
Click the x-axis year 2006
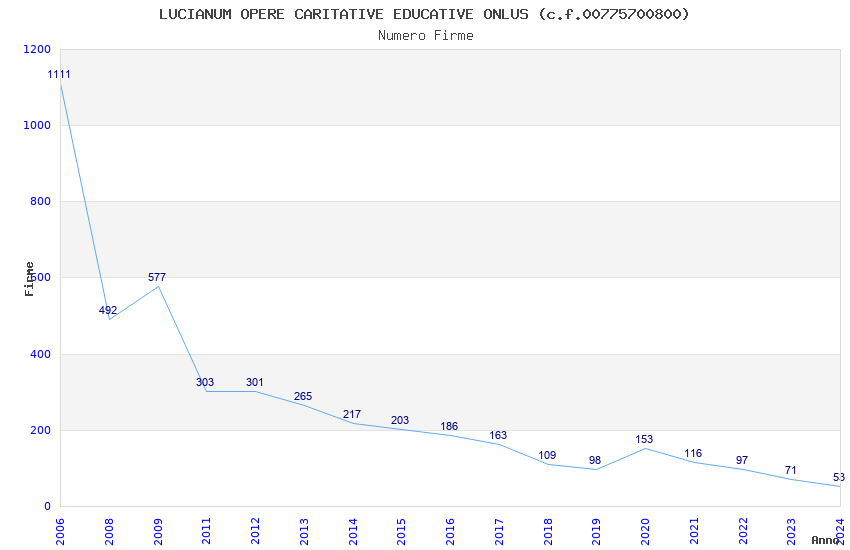tap(60, 531)
